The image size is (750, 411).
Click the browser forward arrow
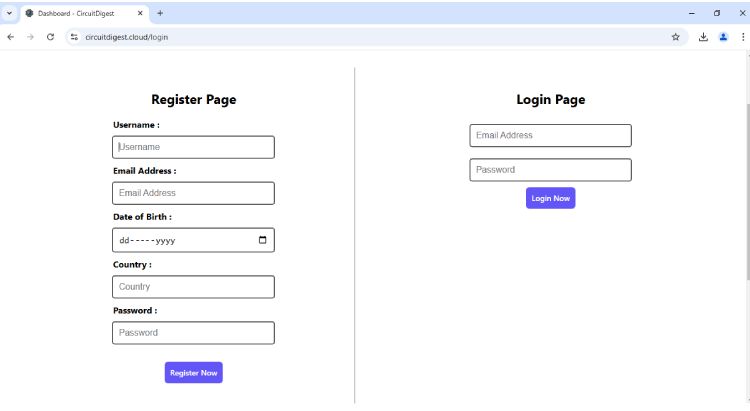(x=30, y=37)
